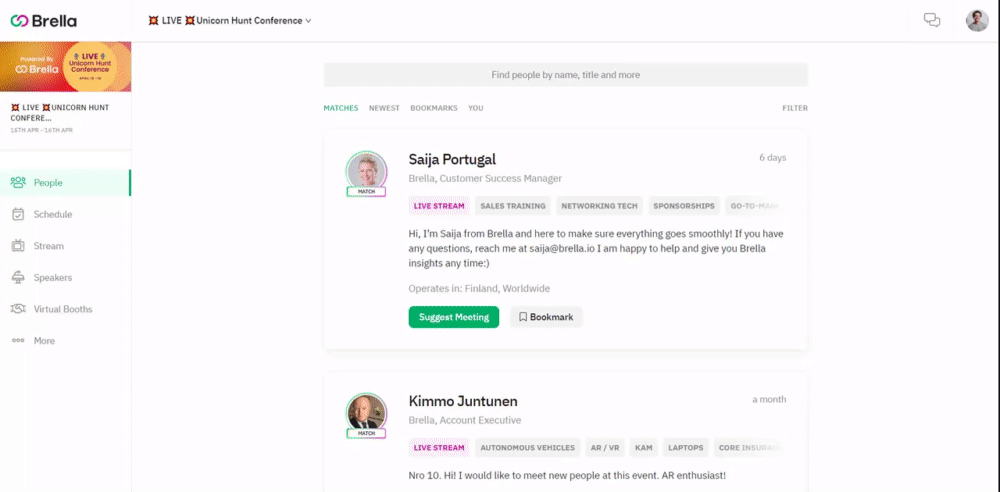Expand the Unicorn Hunt Conference event dropdown

(230, 20)
